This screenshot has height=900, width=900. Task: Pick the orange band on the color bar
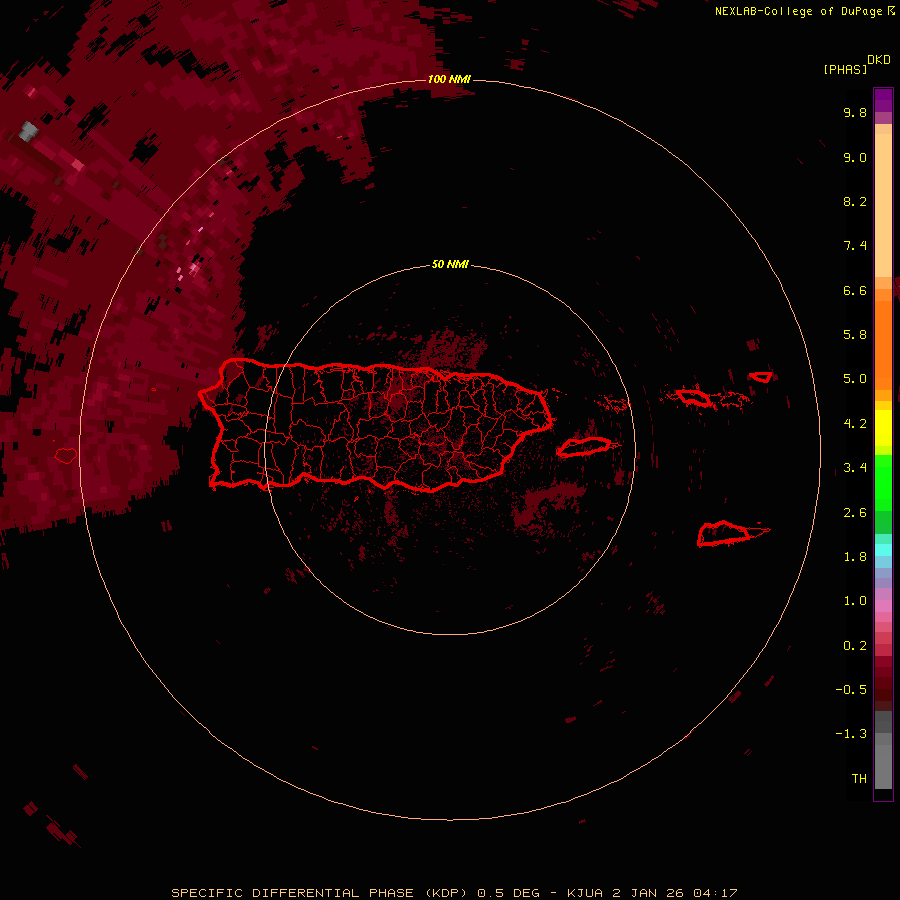(883, 344)
